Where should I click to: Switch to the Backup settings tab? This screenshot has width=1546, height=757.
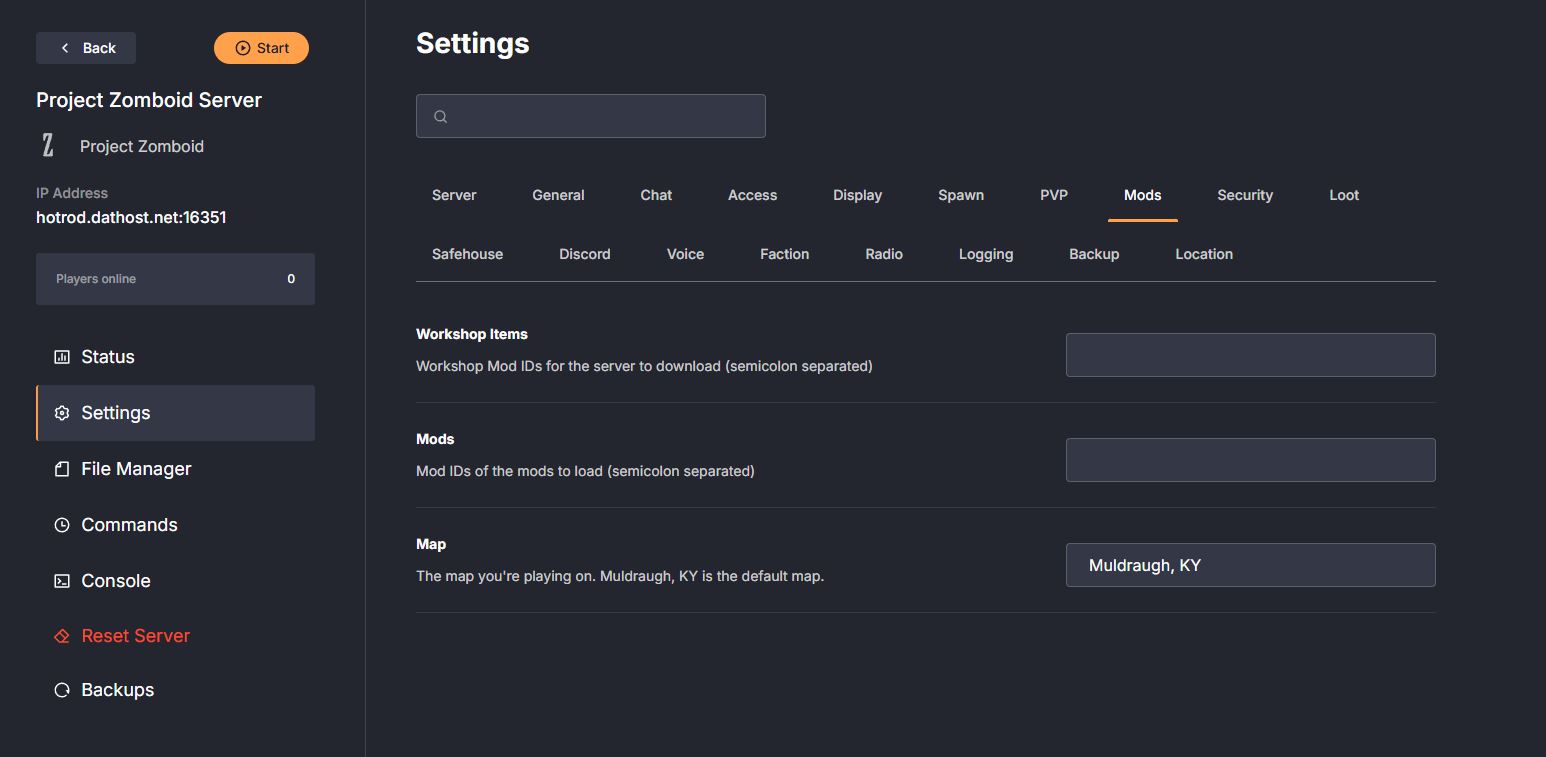[x=1094, y=254]
